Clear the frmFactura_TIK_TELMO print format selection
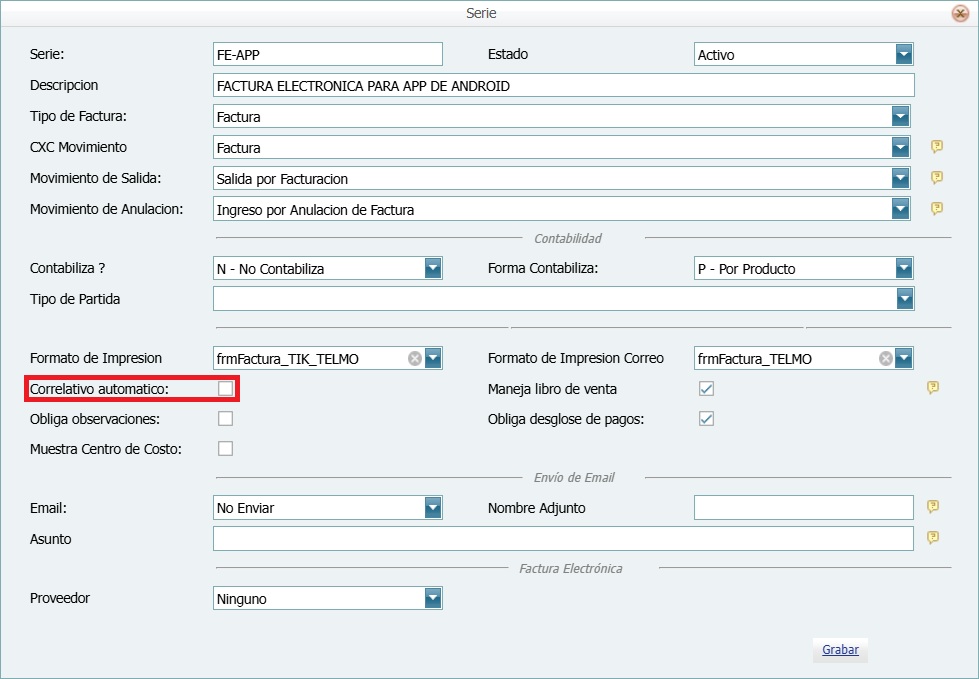Image resolution: width=979 pixels, height=679 pixels. [414, 357]
